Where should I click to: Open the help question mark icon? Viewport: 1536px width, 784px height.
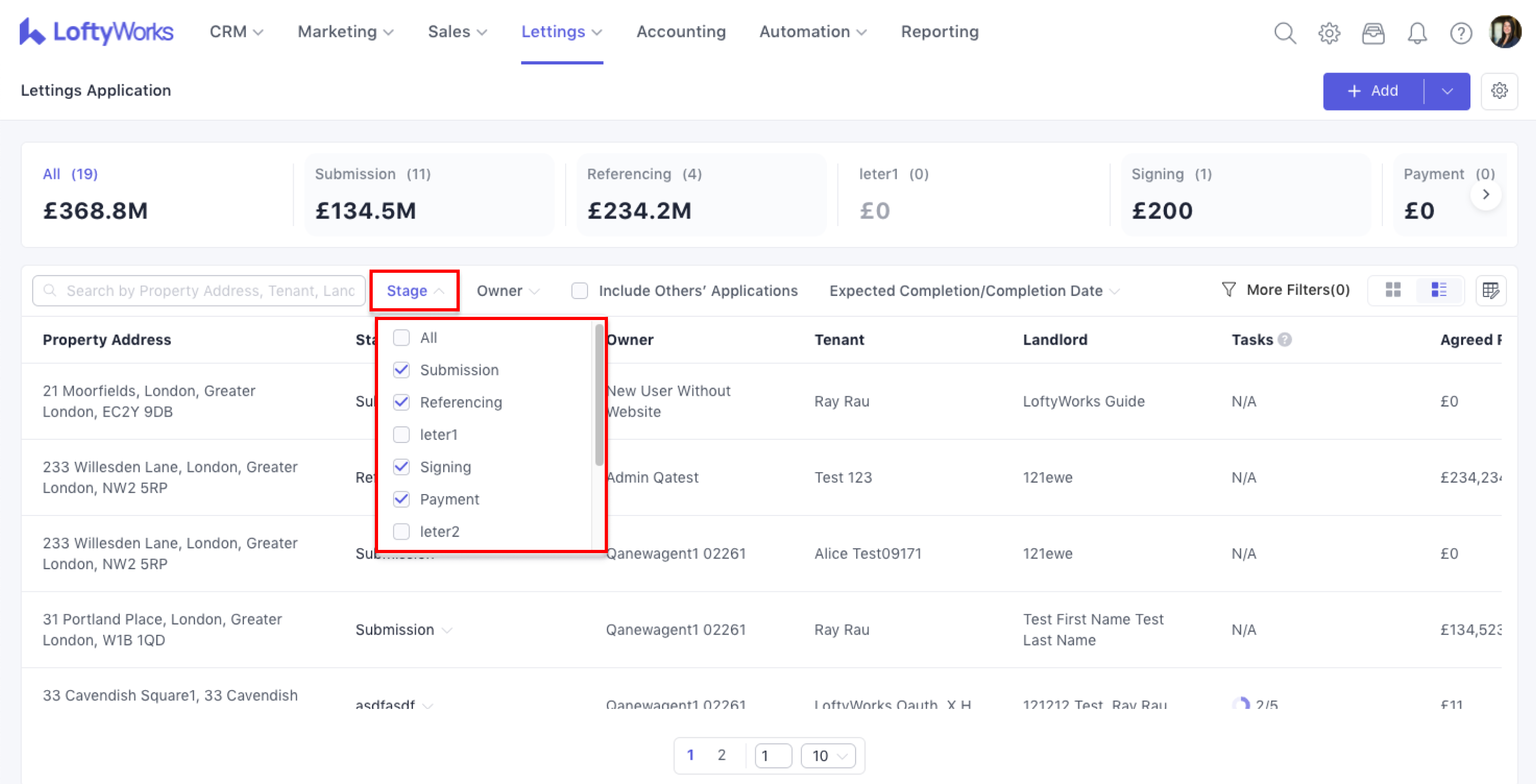(1460, 33)
